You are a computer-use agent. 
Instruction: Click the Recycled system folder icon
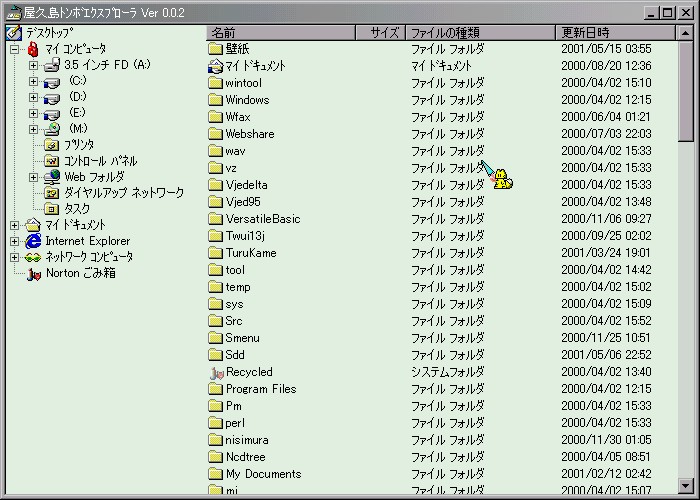(216, 372)
